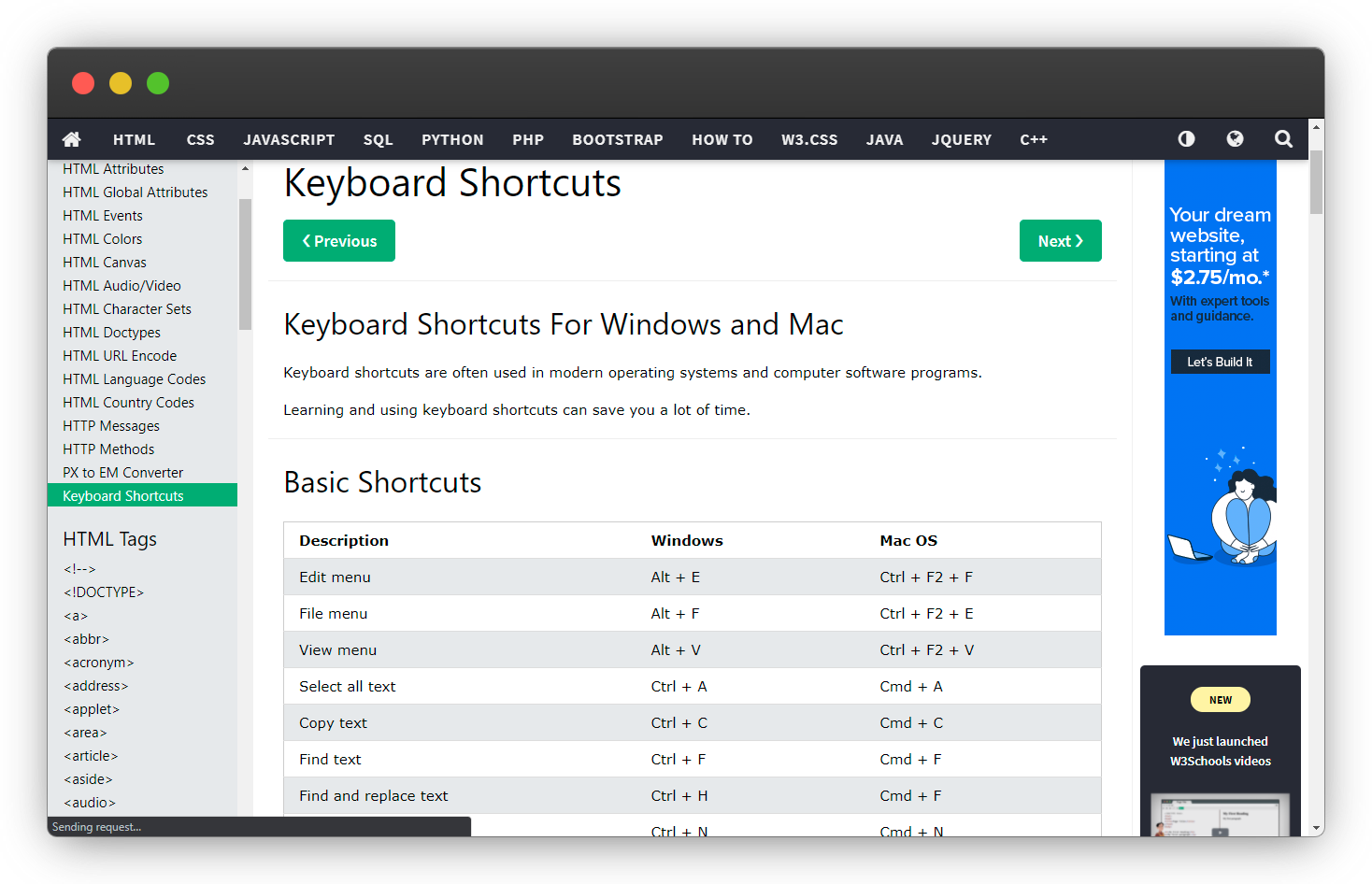Open HTML Global Attributes link
This screenshot has height=884, width=1372.
[x=136, y=192]
